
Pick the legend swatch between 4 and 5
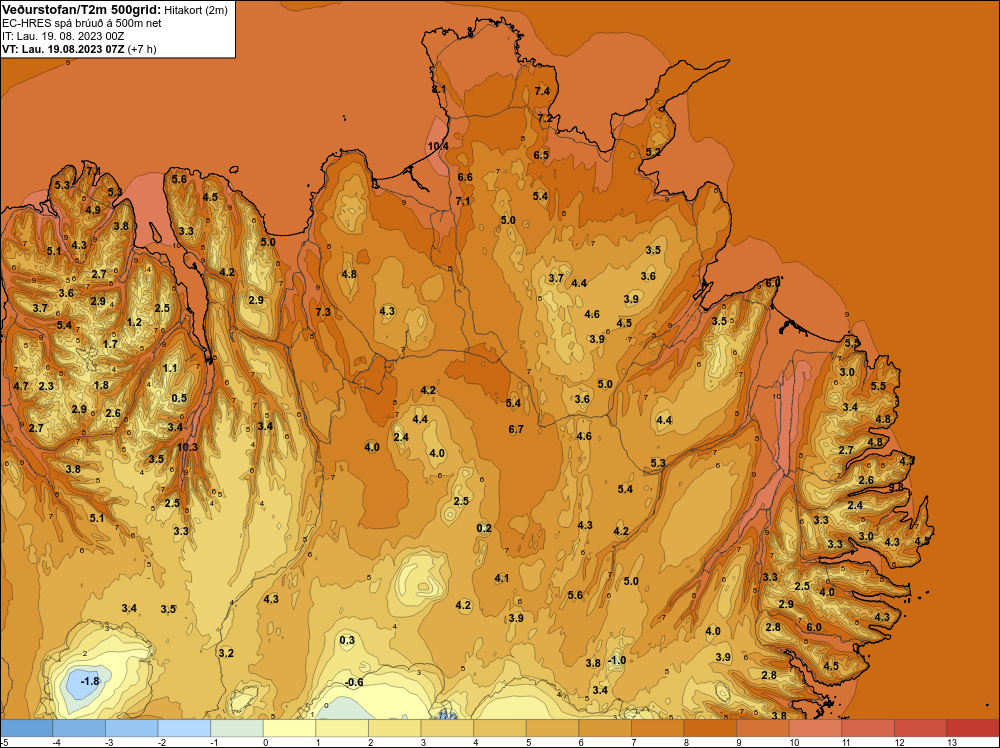coord(499,728)
